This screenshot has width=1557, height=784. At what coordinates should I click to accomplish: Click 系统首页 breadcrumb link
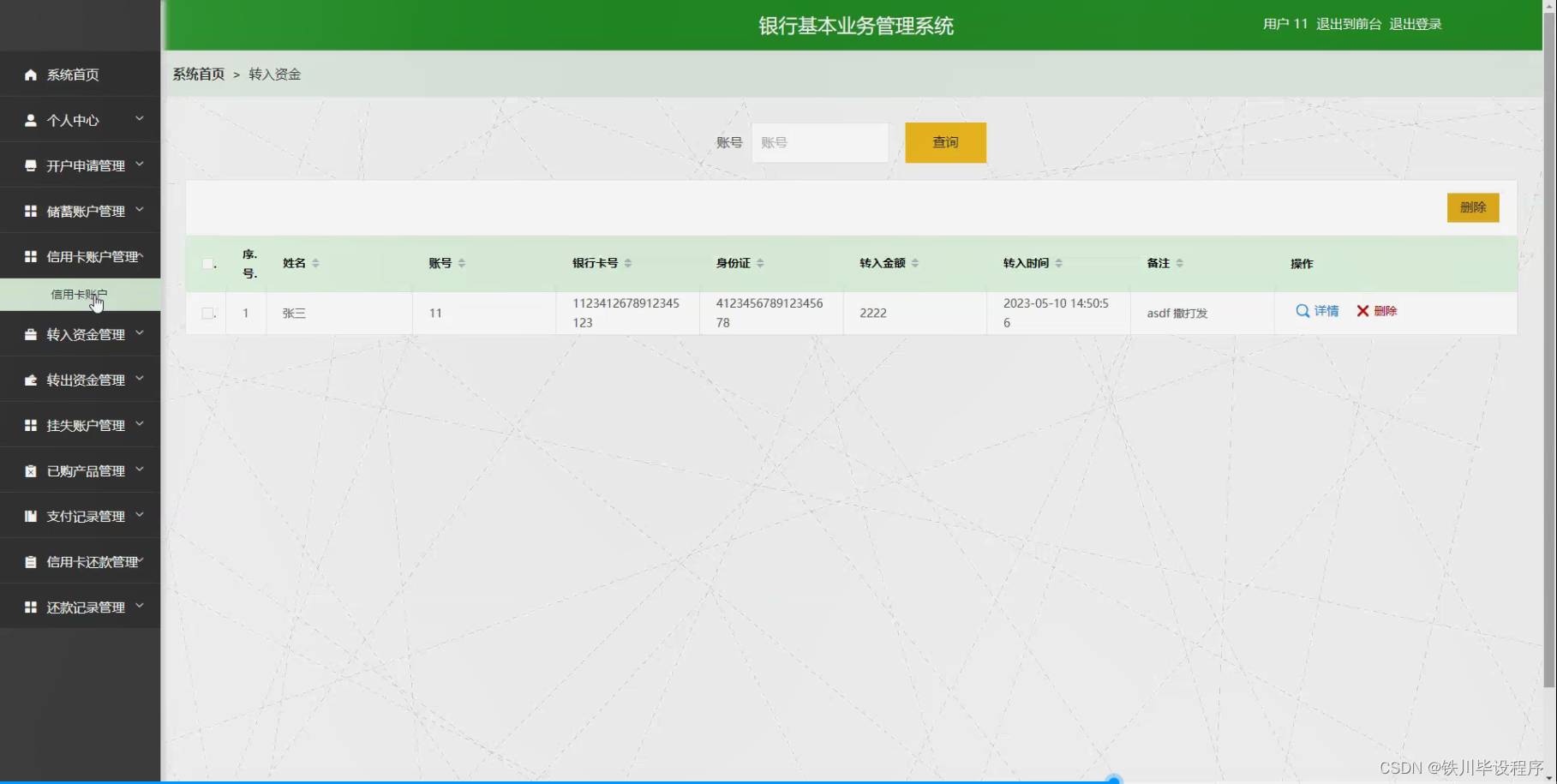[199, 75]
